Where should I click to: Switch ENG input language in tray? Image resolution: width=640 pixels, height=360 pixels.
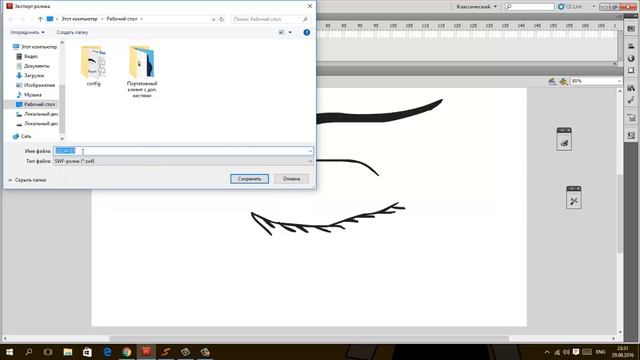coord(600,352)
